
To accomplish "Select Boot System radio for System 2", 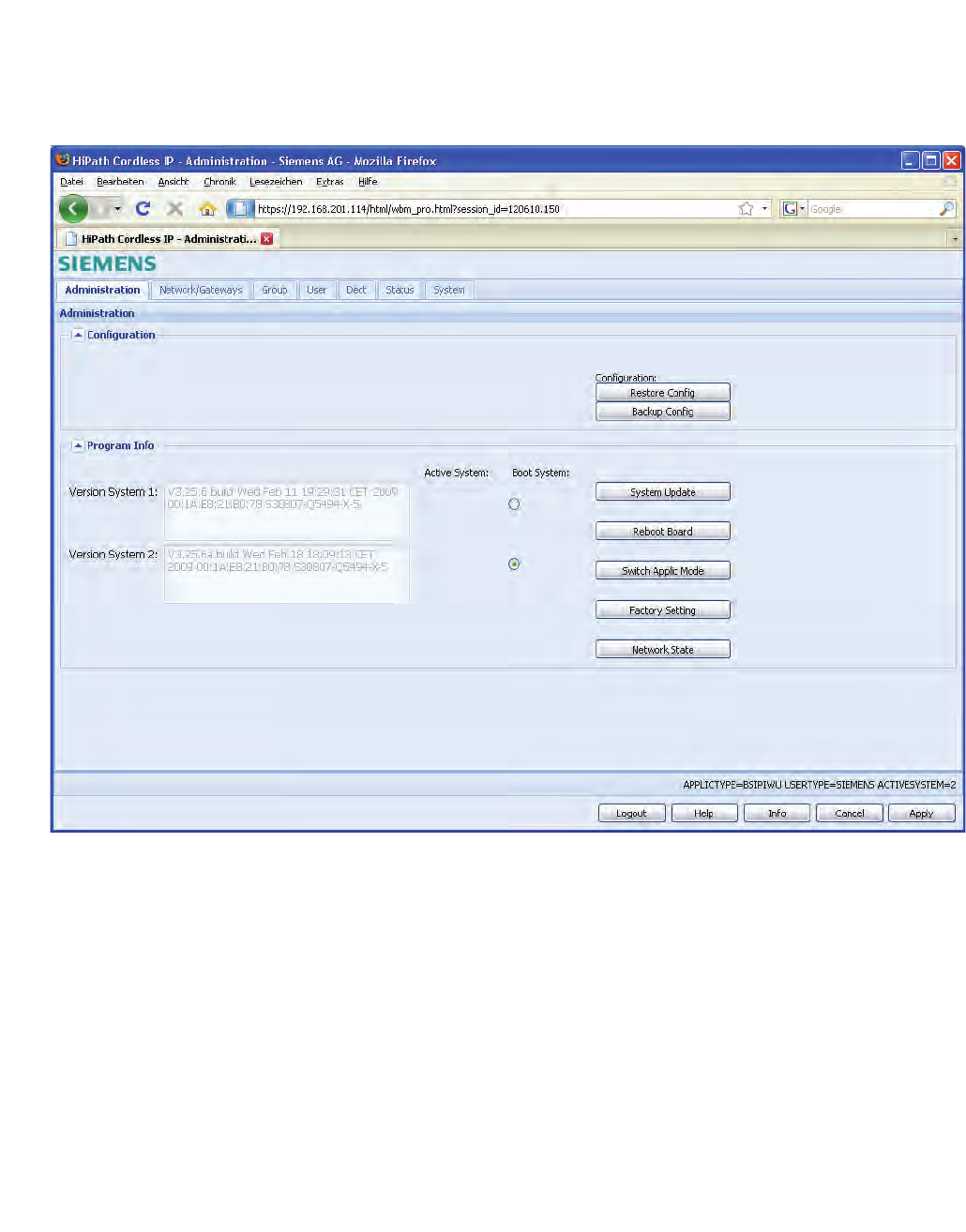I will tap(514, 564).
